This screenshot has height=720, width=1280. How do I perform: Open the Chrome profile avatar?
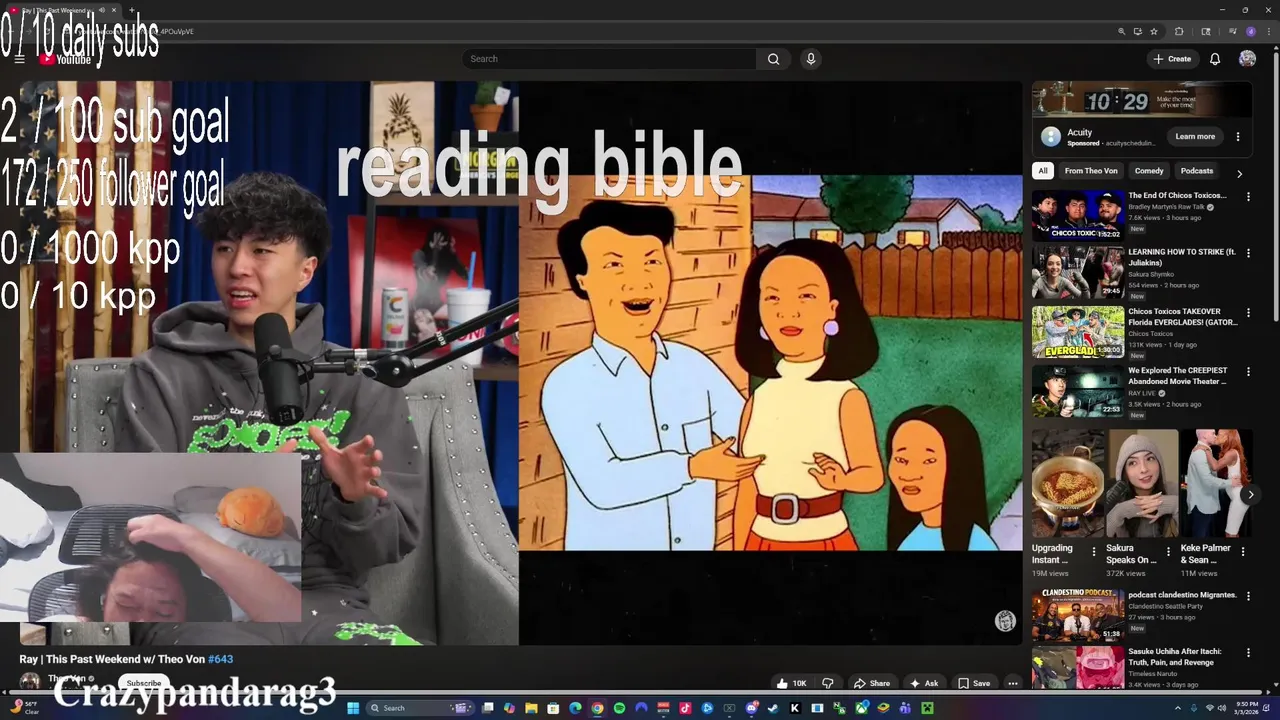1250,31
